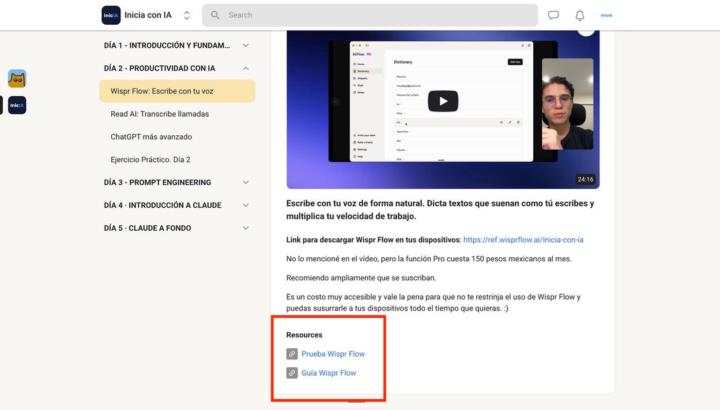
Task: Collapse DÍA 2 - Productividad con IA section
Action: pyautogui.click(x=246, y=68)
